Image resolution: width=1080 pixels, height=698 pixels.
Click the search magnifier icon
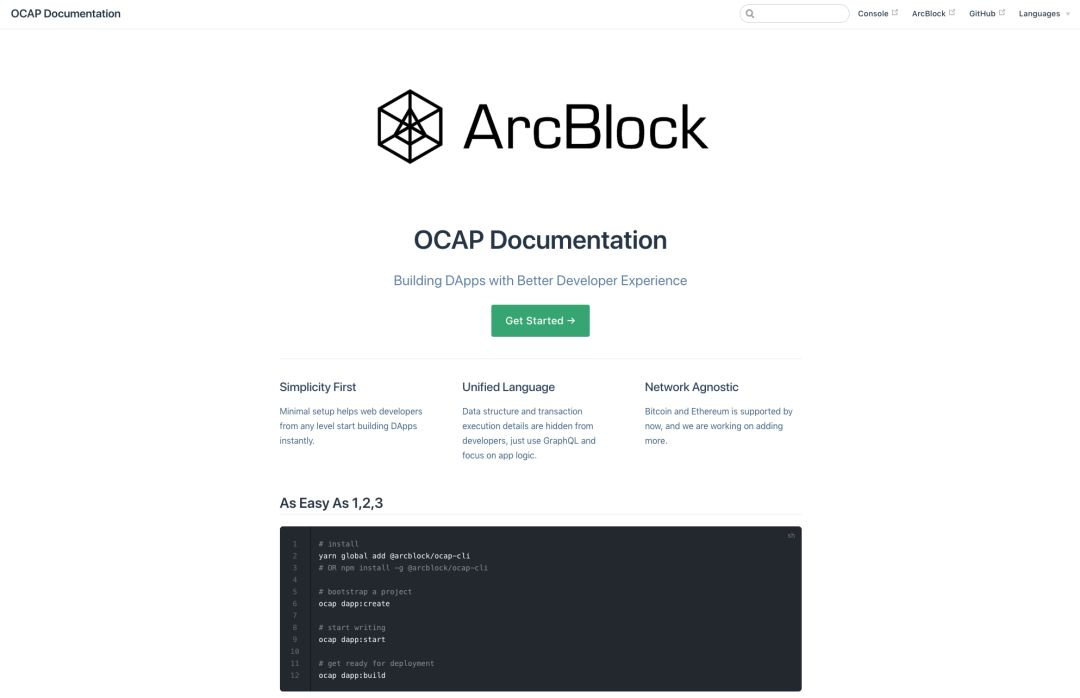[750, 14]
